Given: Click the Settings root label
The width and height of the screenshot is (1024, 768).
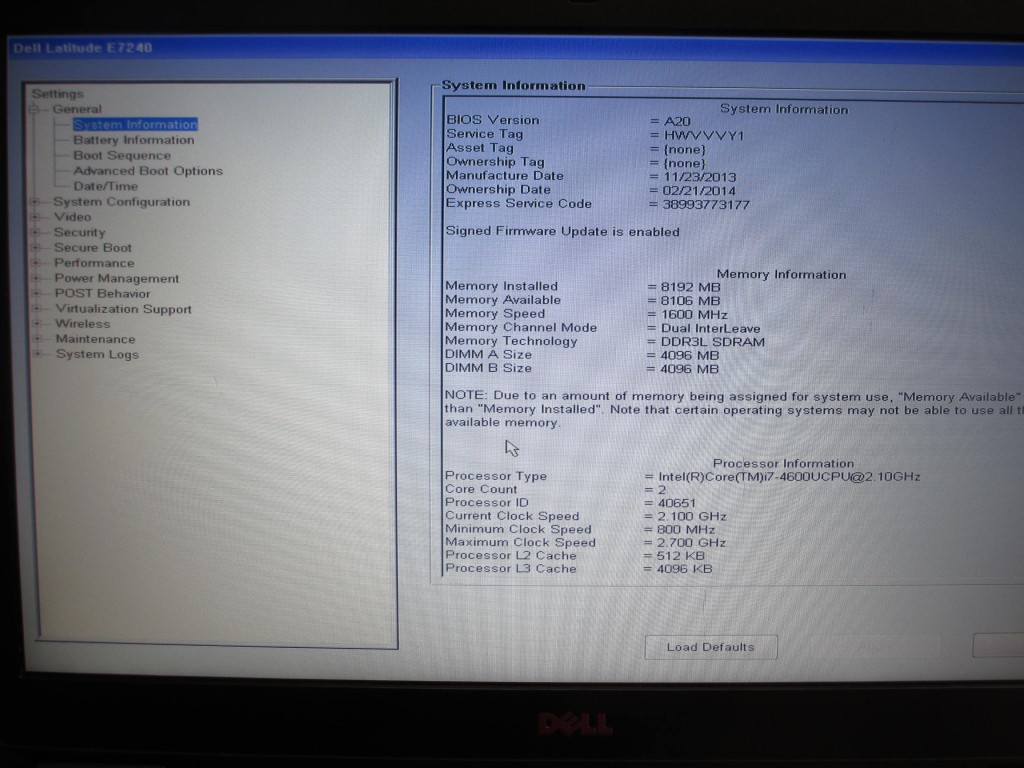Looking at the screenshot, I should click(x=57, y=94).
